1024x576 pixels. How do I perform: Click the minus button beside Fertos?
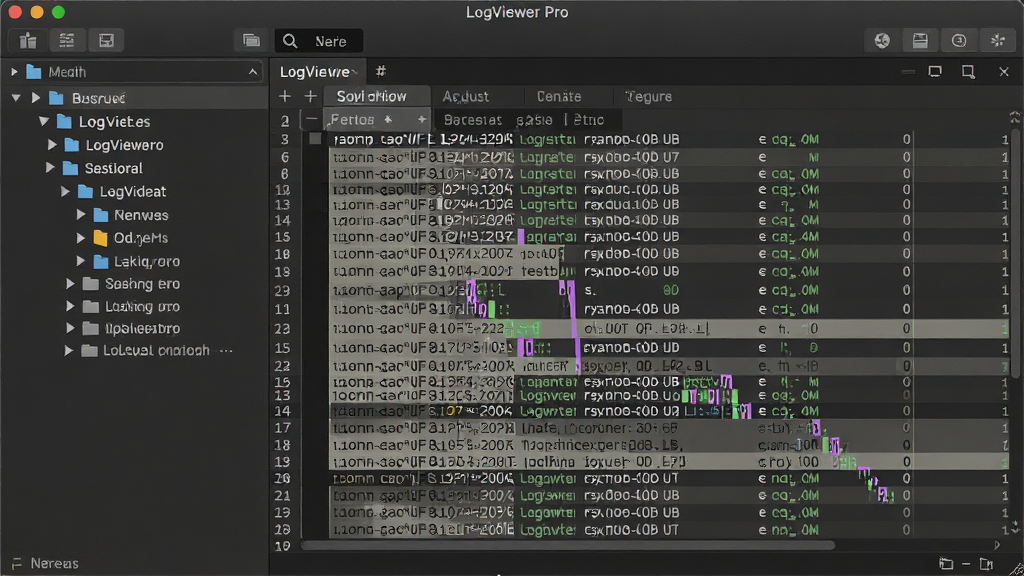[312, 120]
